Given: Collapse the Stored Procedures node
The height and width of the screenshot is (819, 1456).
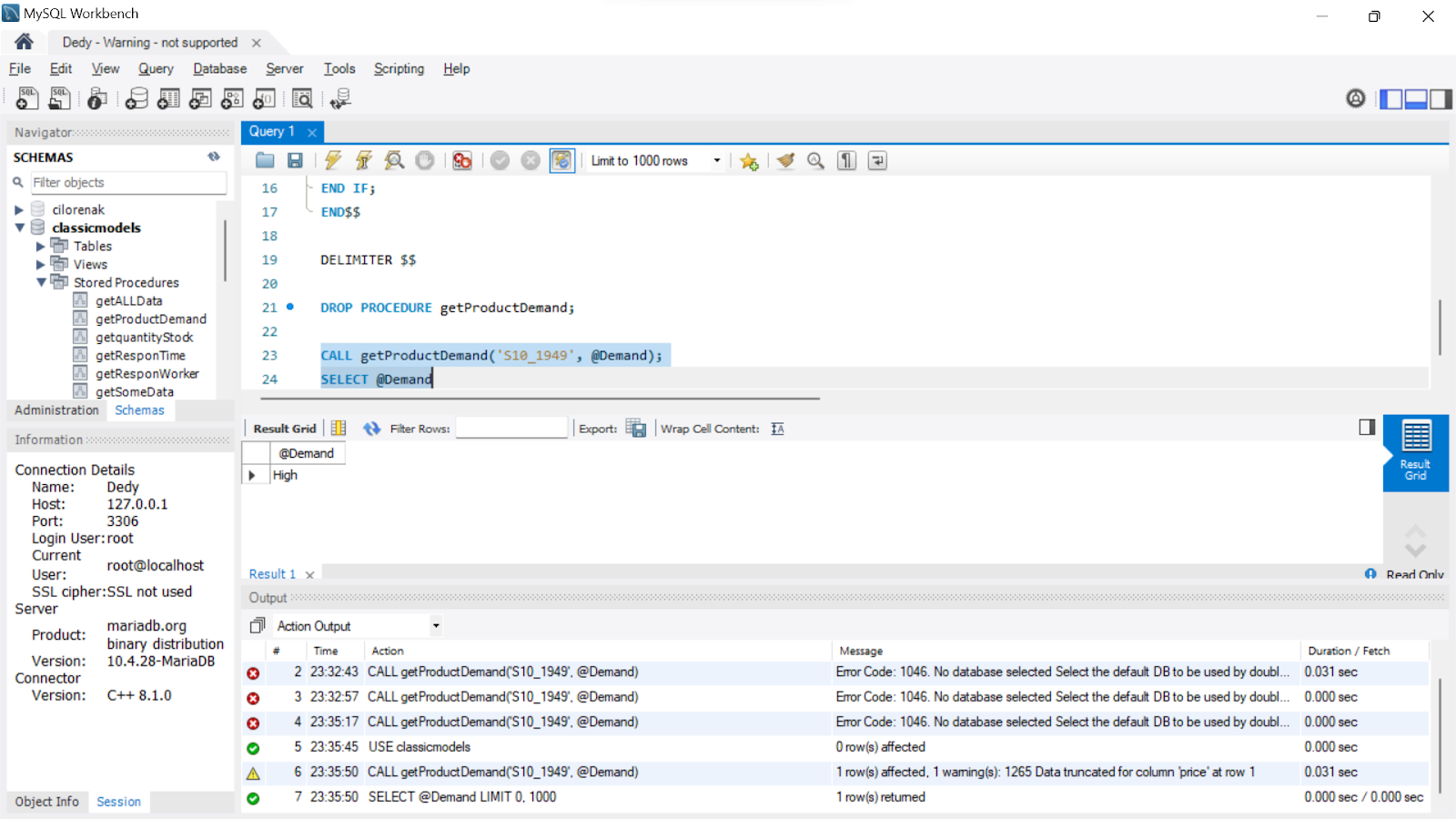Looking at the screenshot, I should point(41,282).
